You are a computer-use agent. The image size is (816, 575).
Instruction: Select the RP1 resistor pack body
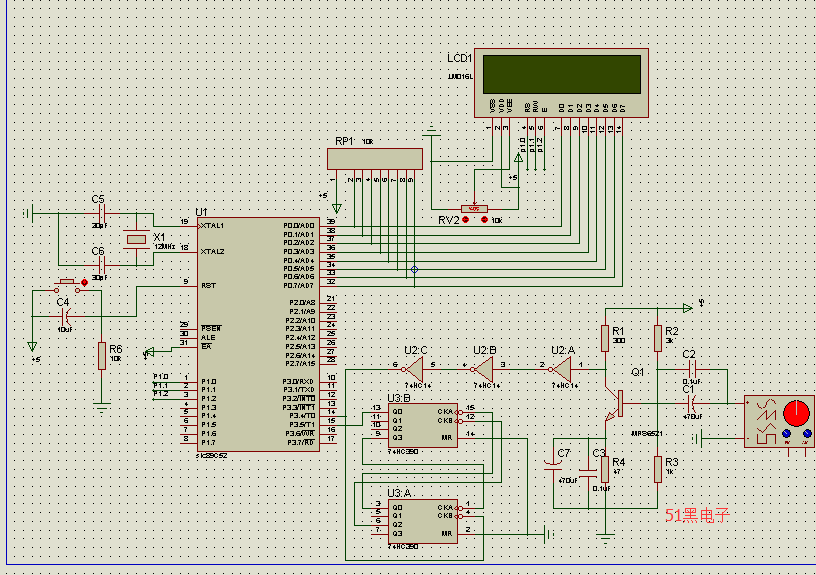pos(375,159)
